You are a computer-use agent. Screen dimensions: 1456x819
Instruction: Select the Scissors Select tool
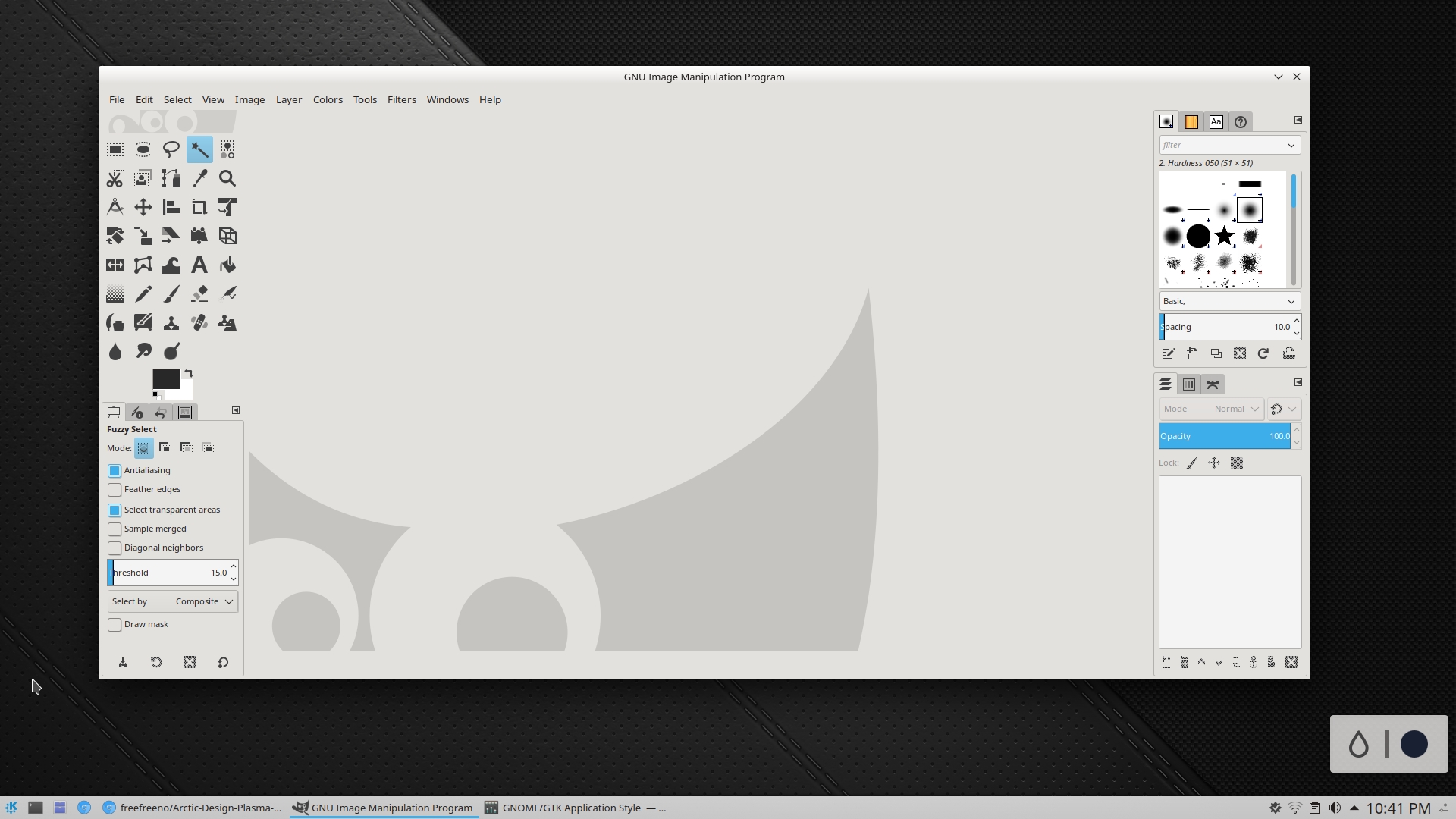click(115, 178)
